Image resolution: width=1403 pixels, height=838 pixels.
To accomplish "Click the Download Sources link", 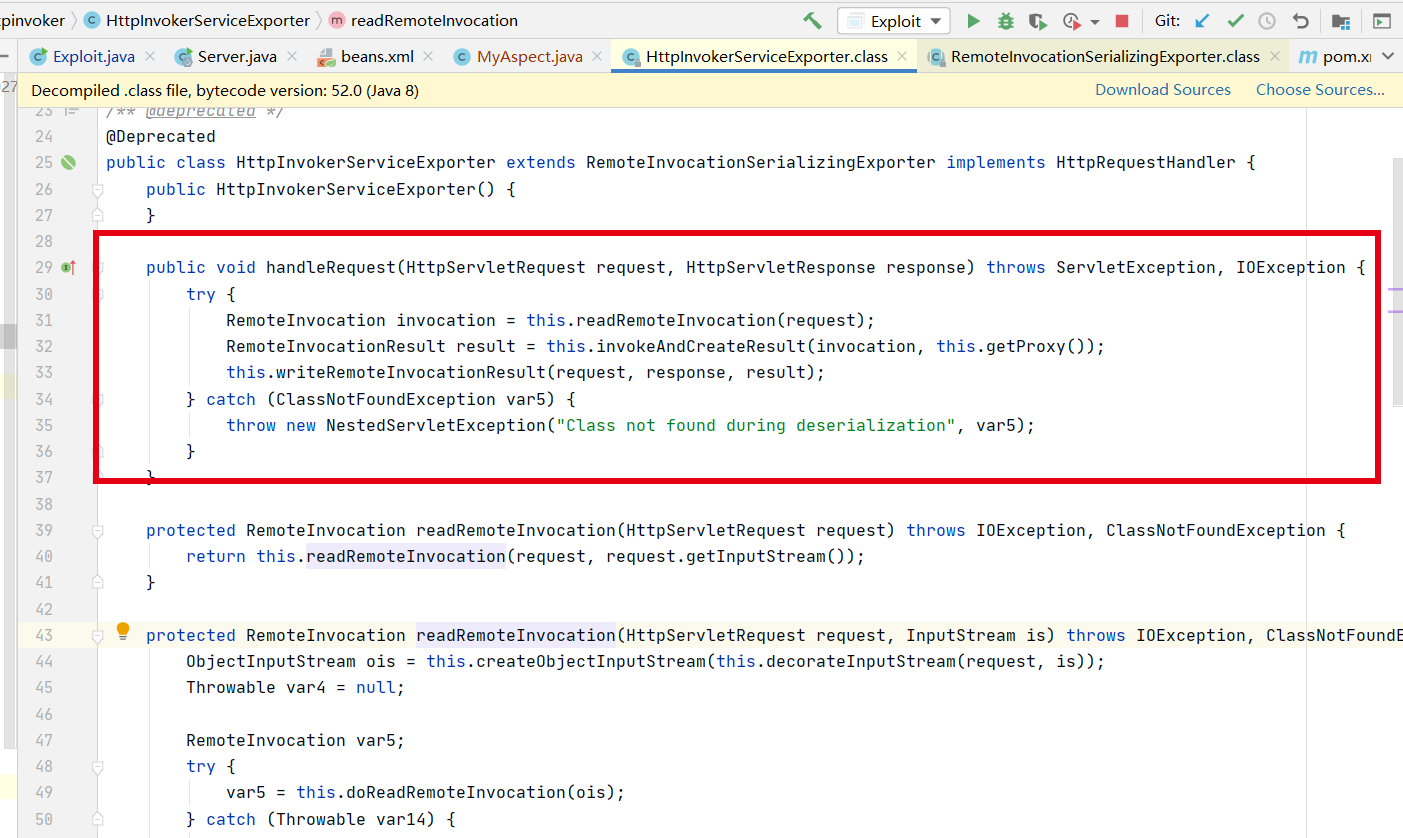I will 1163,90.
